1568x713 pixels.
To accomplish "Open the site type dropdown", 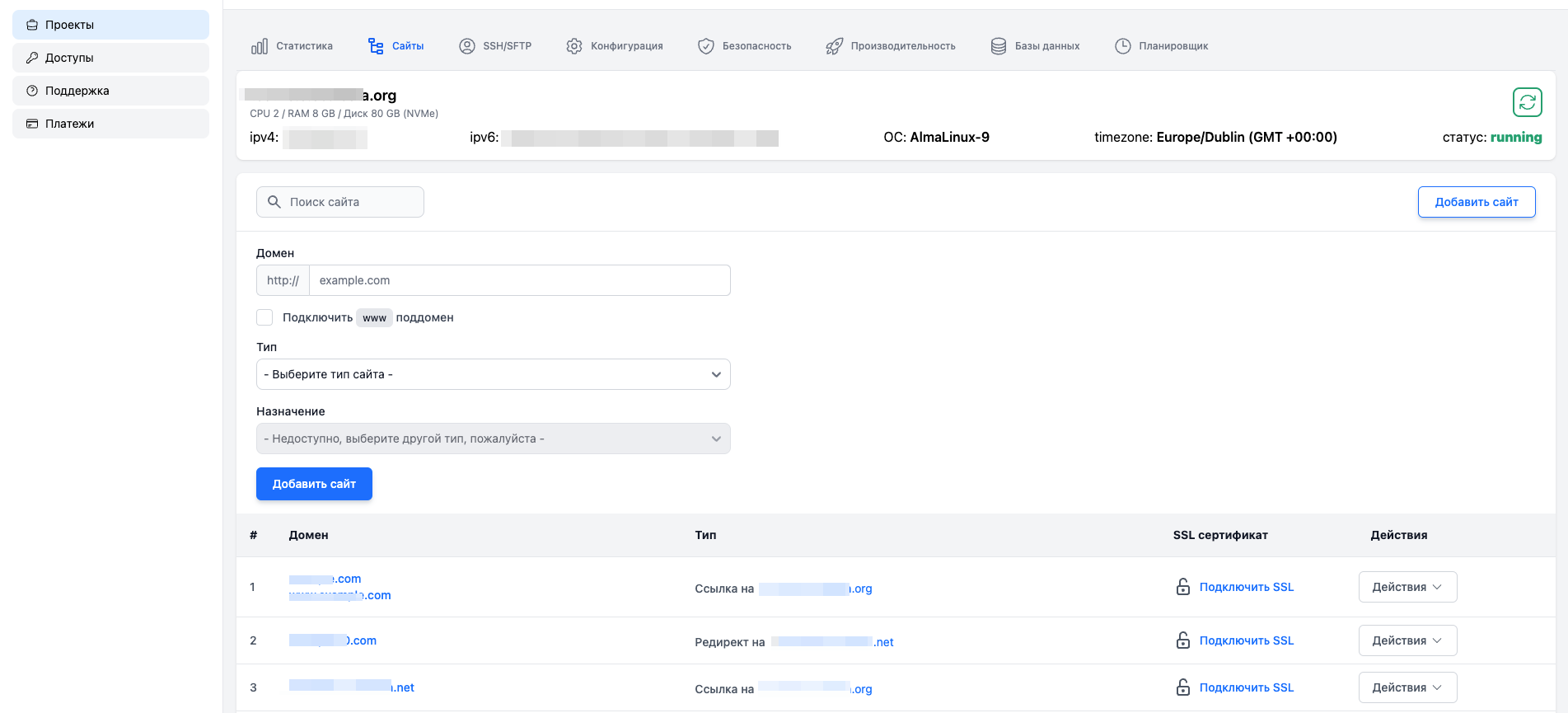I will coord(494,374).
